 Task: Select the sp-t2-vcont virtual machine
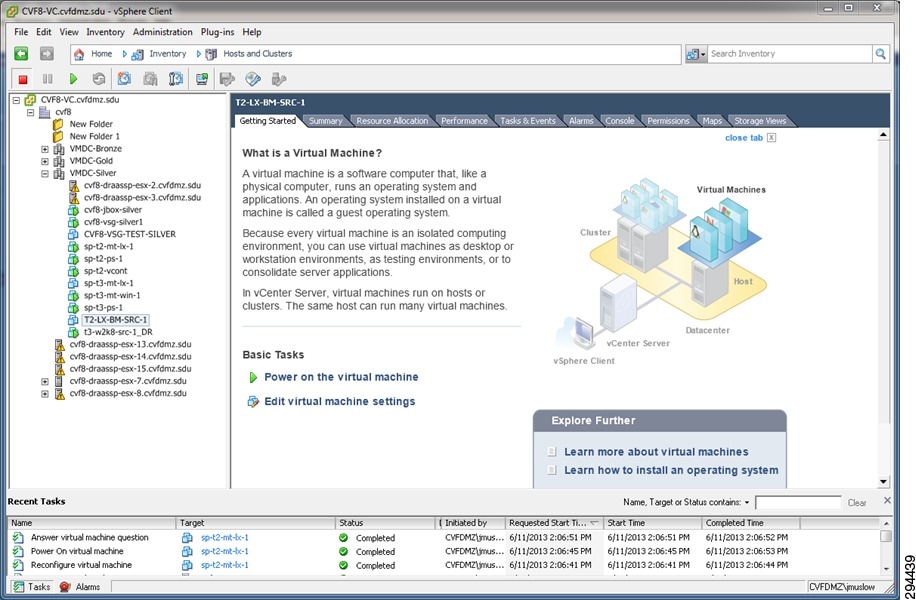(x=105, y=271)
